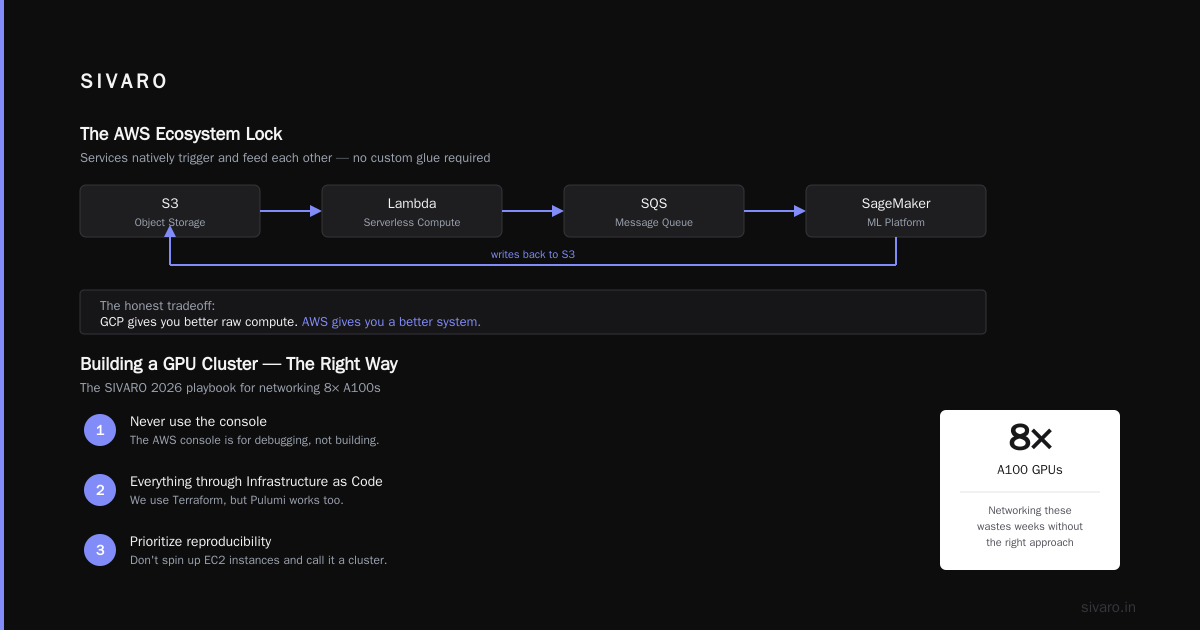
Task: Click 'The AWS Ecosystem Lock' heading
Action: pyautogui.click(x=181, y=134)
